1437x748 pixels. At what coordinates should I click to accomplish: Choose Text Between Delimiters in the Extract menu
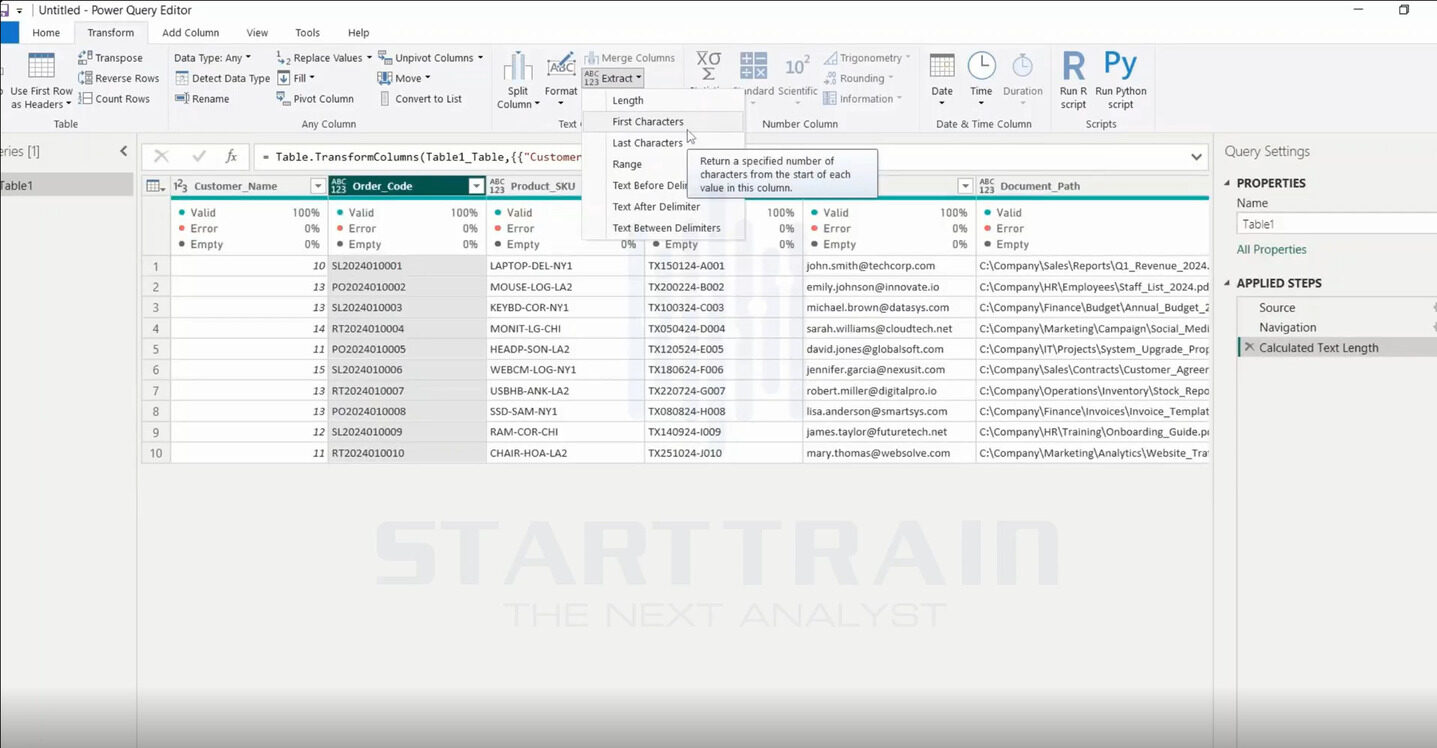pyautogui.click(x=664, y=228)
